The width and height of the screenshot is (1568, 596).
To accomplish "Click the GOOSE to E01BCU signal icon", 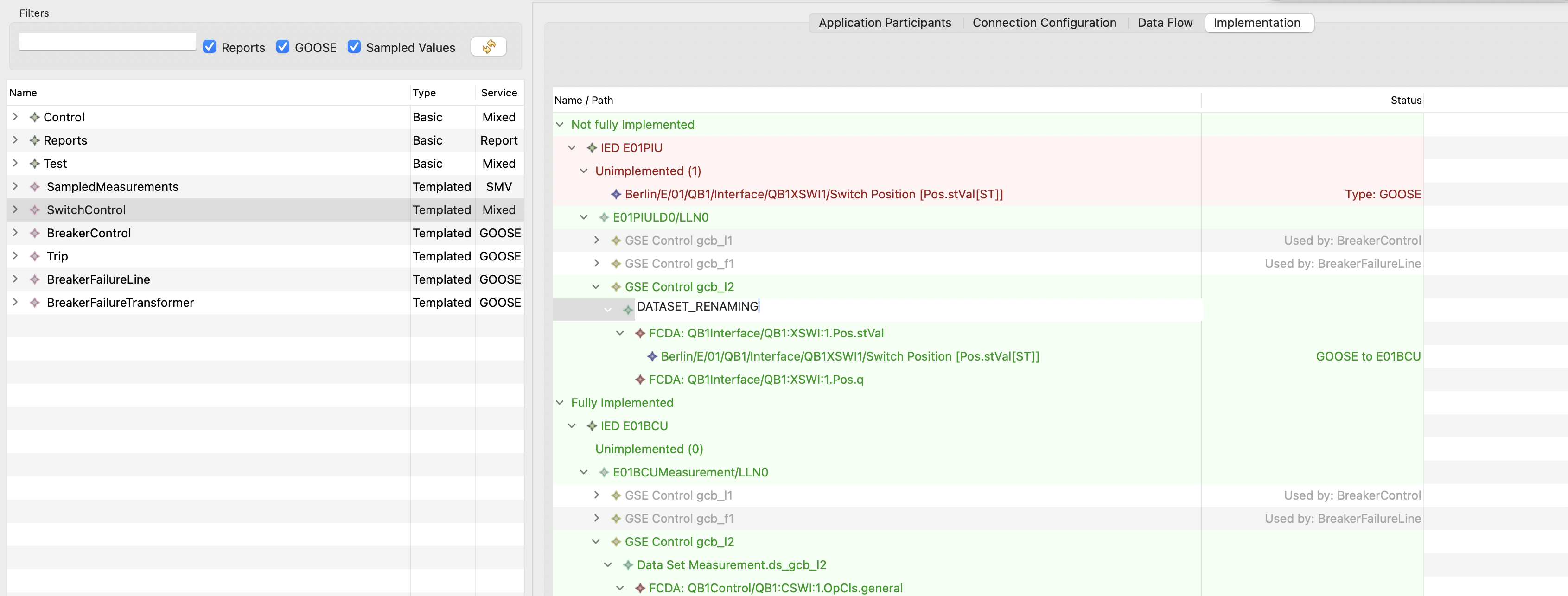I will coord(652,356).
